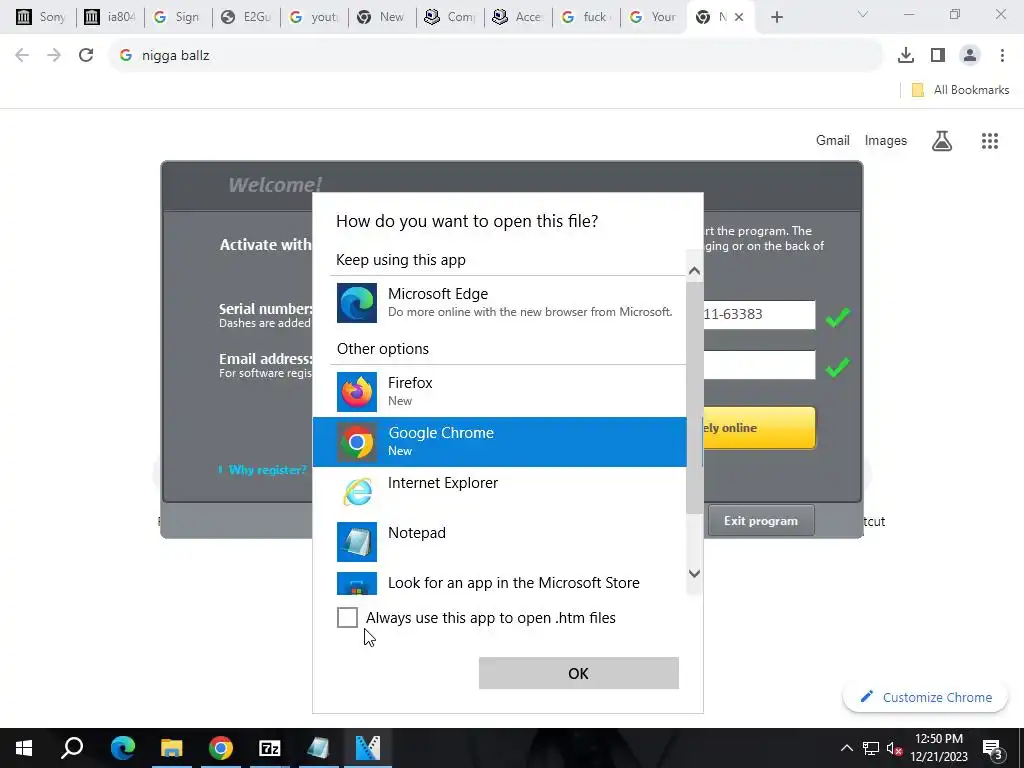This screenshot has height=768, width=1024.
Task: Enable Always use this app for .htm files
Action: (347, 617)
